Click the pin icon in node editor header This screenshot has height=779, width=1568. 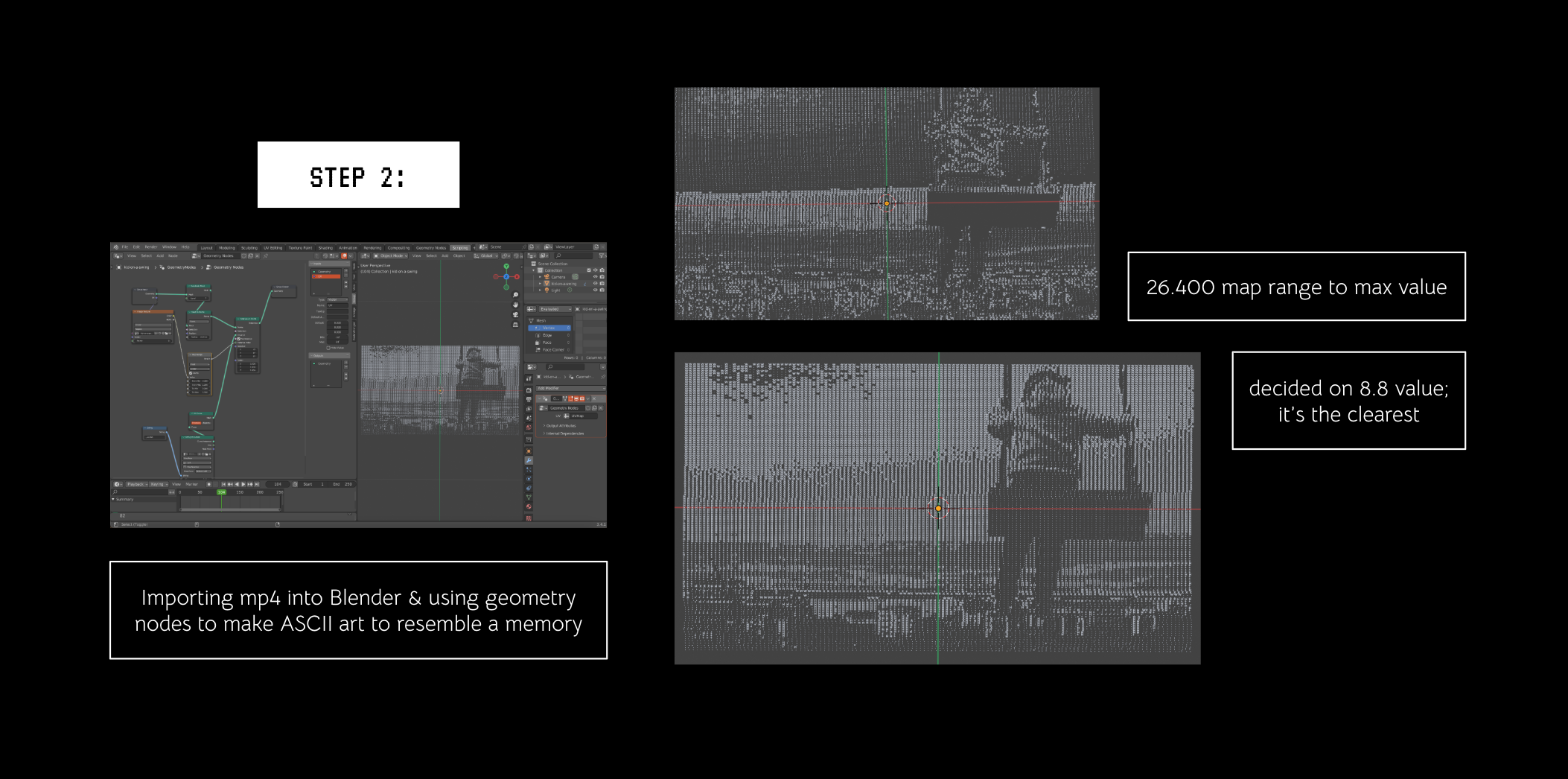coord(266,255)
